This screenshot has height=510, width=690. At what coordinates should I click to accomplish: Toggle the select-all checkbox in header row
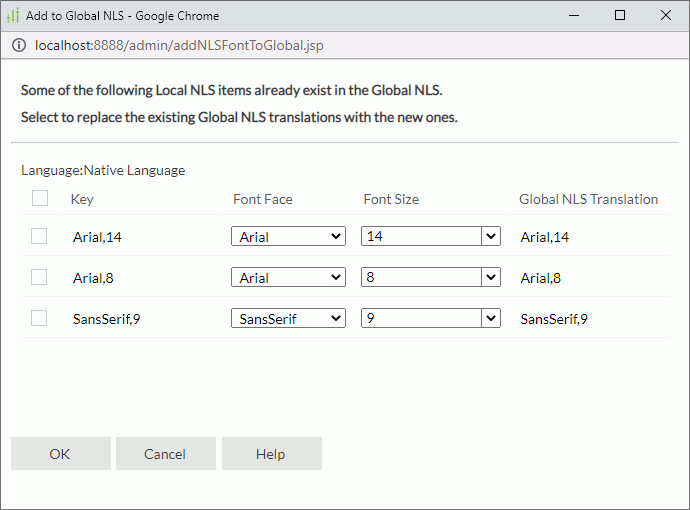(40, 198)
